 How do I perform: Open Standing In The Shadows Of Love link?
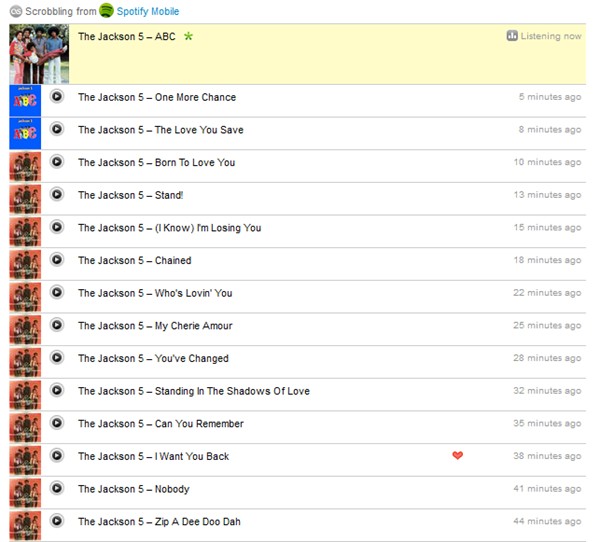[232, 391]
